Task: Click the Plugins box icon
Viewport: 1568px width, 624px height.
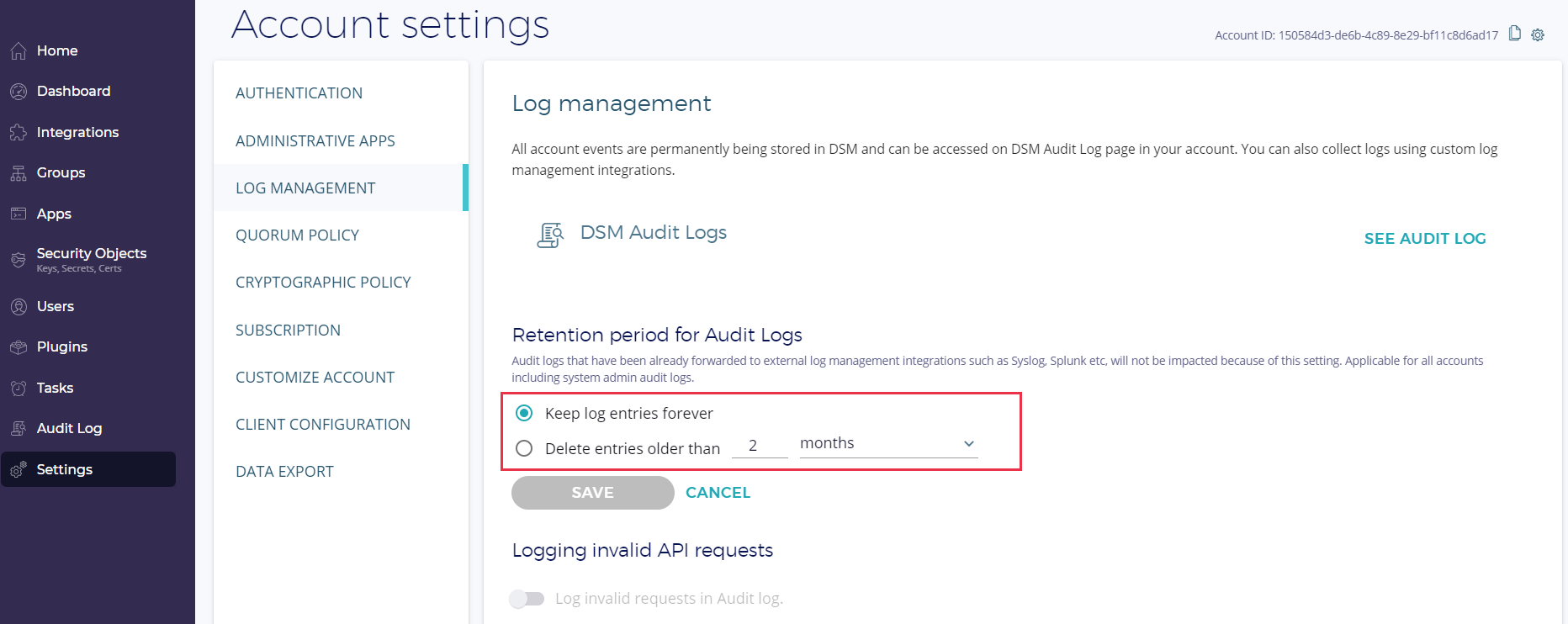Action: pyautogui.click(x=19, y=347)
